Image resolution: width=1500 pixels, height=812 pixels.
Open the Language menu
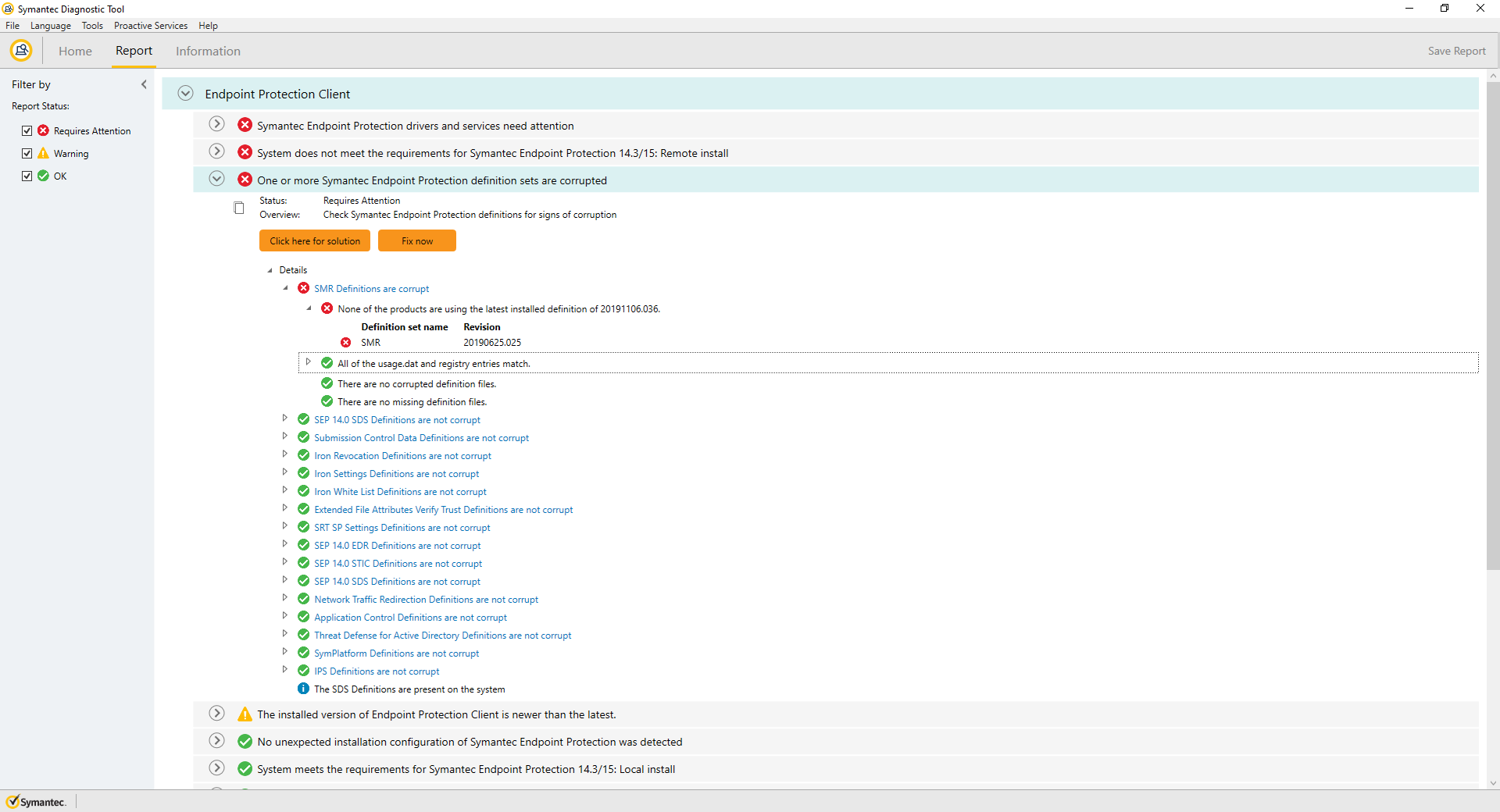coord(51,26)
